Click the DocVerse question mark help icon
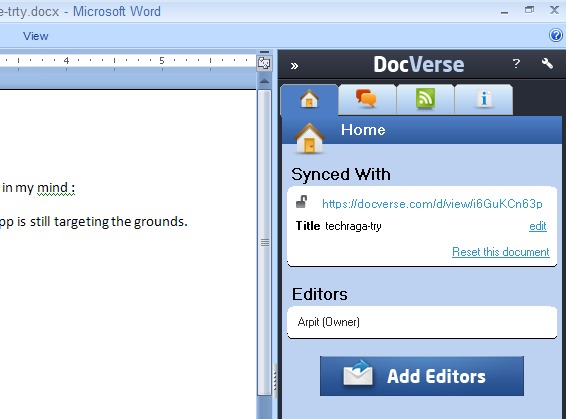 coord(517,64)
